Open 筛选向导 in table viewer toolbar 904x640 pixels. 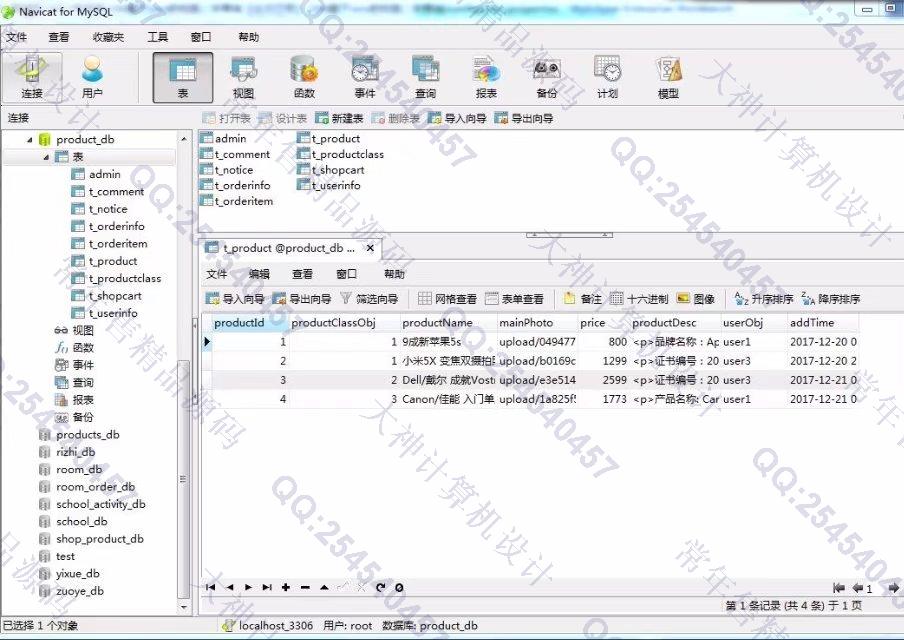pos(369,299)
